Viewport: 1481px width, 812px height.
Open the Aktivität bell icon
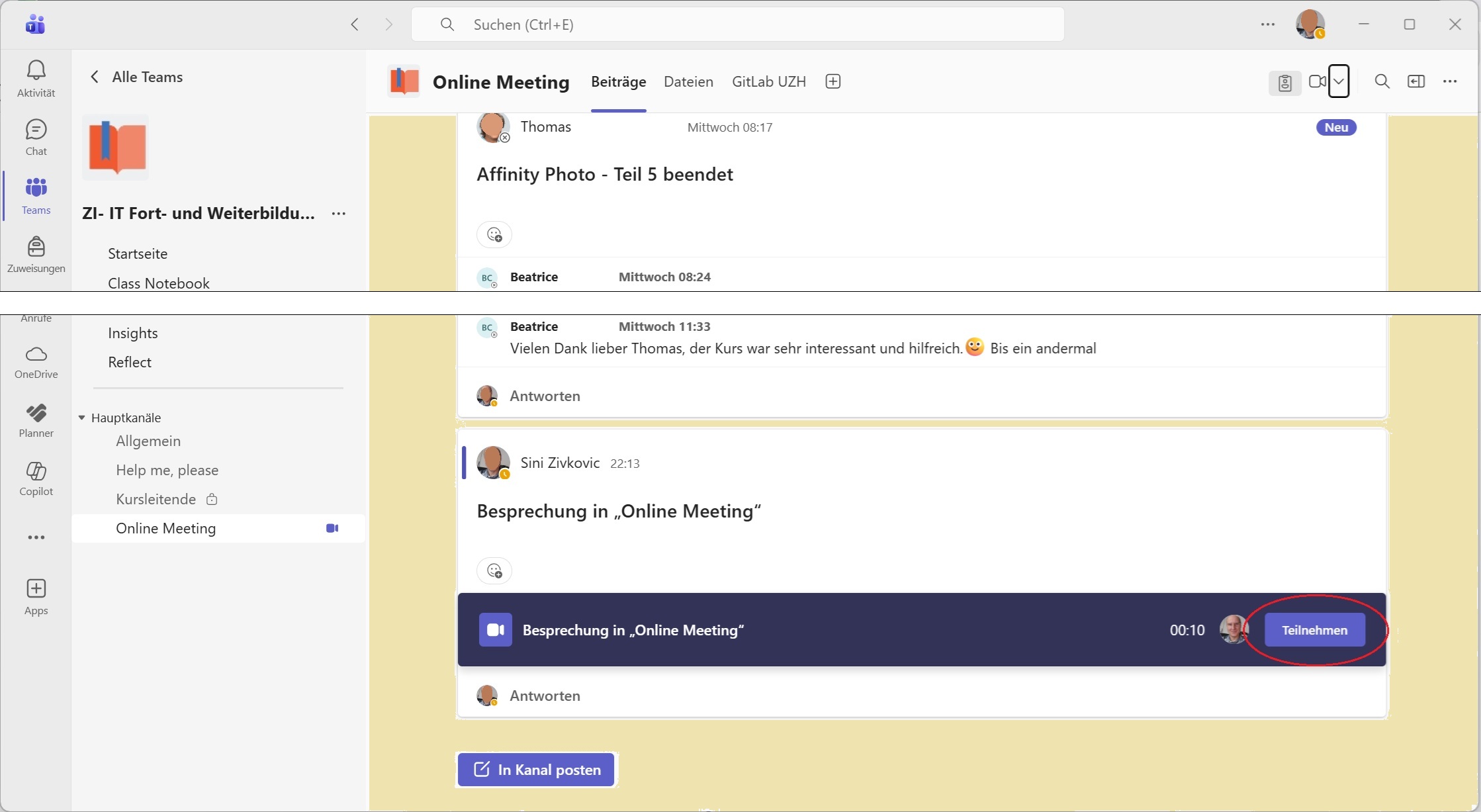point(36,70)
